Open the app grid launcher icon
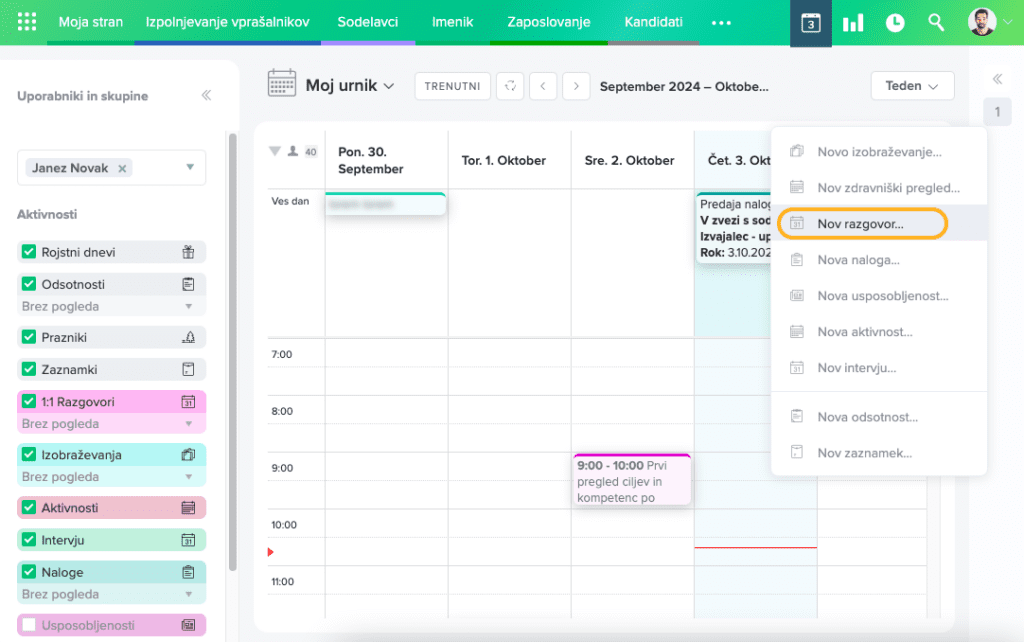 tap(27, 22)
